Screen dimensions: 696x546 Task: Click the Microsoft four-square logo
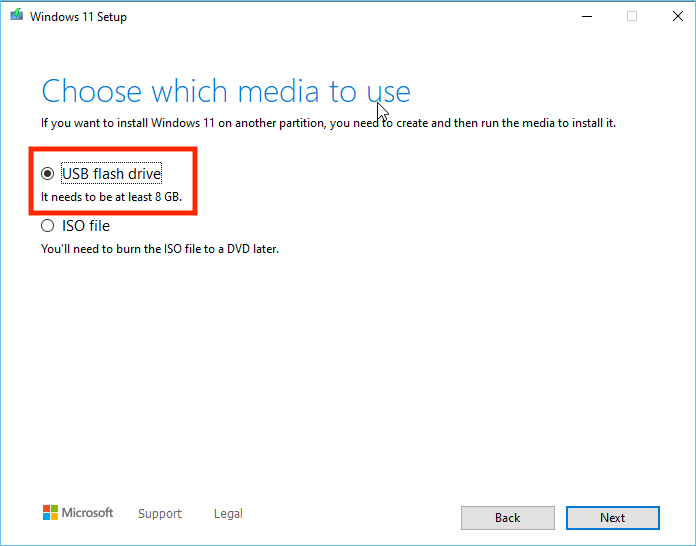pyautogui.click(x=51, y=513)
